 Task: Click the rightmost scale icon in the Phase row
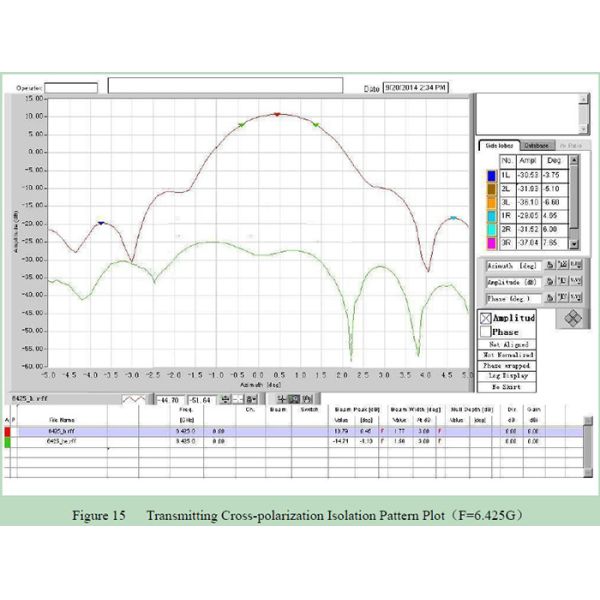pos(575,298)
